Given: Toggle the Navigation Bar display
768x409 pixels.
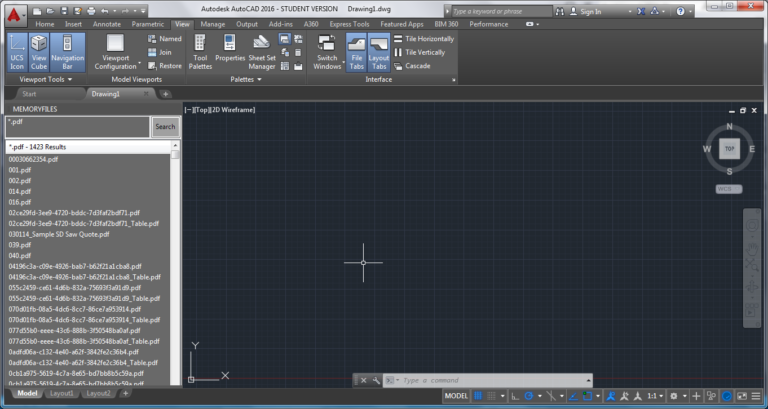Looking at the screenshot, I should tap(68, 52).
